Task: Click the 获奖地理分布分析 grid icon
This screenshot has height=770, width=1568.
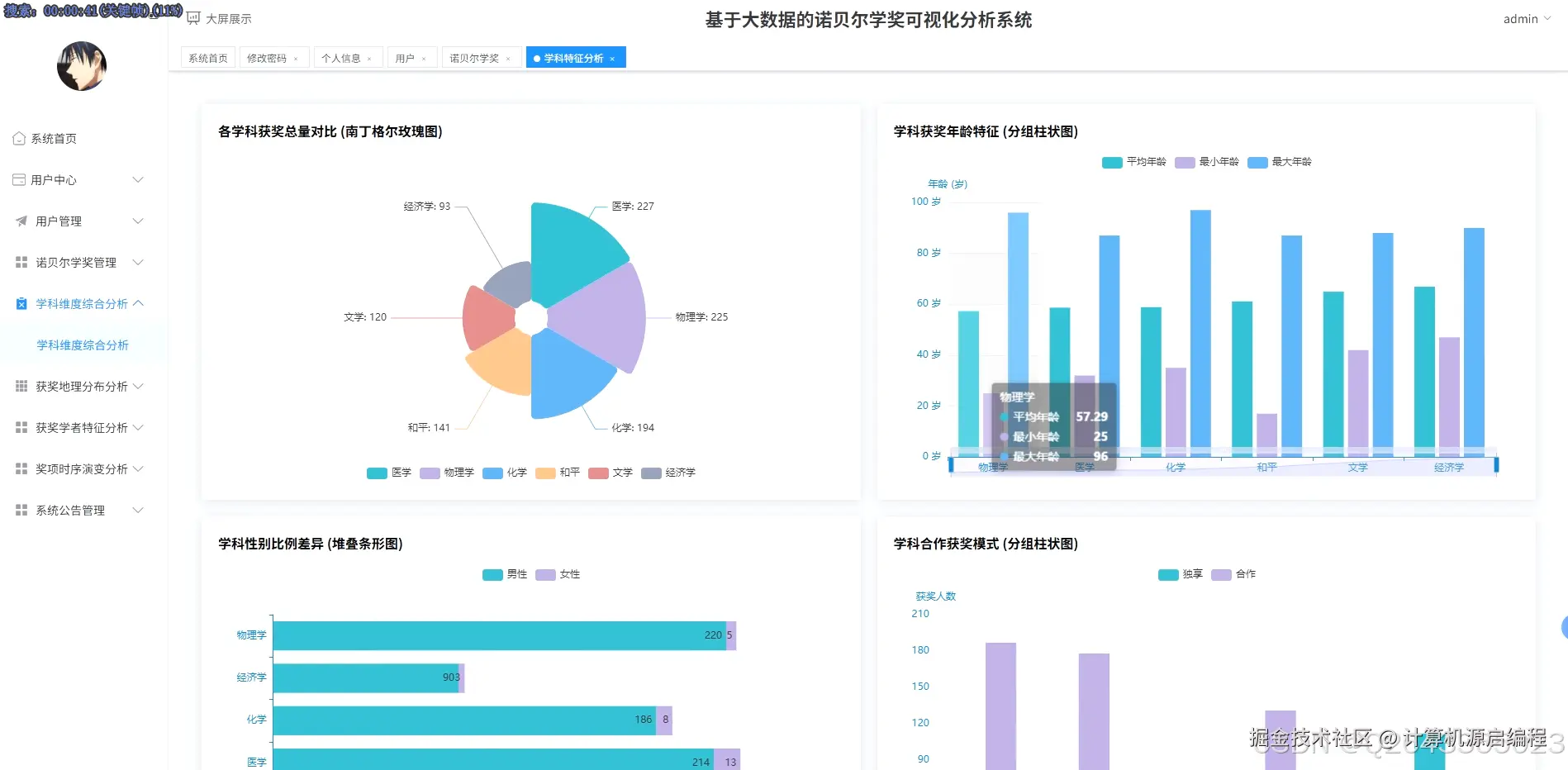Action: click(21, 386)
